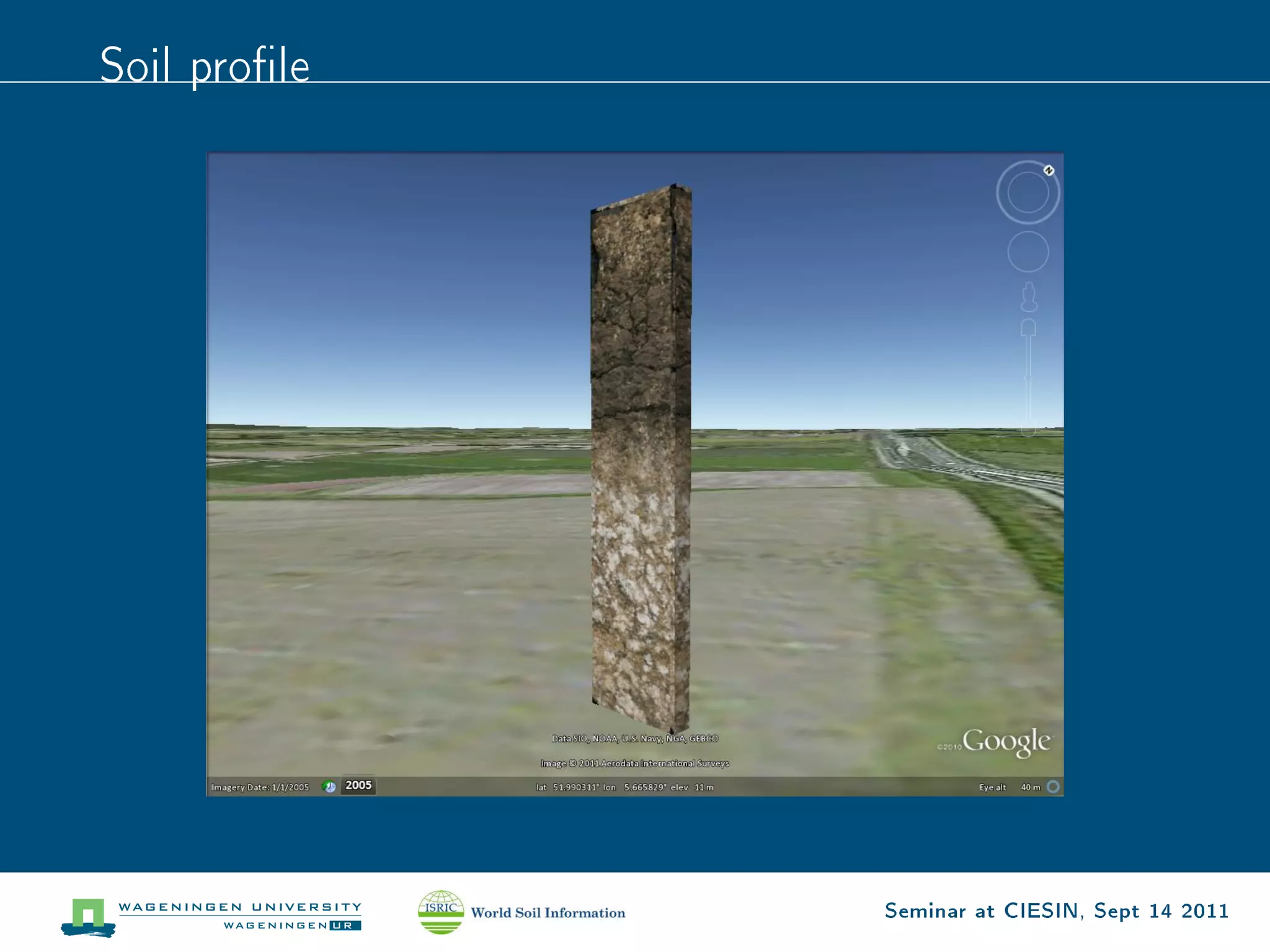Viewport: 1270px width, 952px height.
Task: Click the Google logo watermark
Action: pos(1006,741)
